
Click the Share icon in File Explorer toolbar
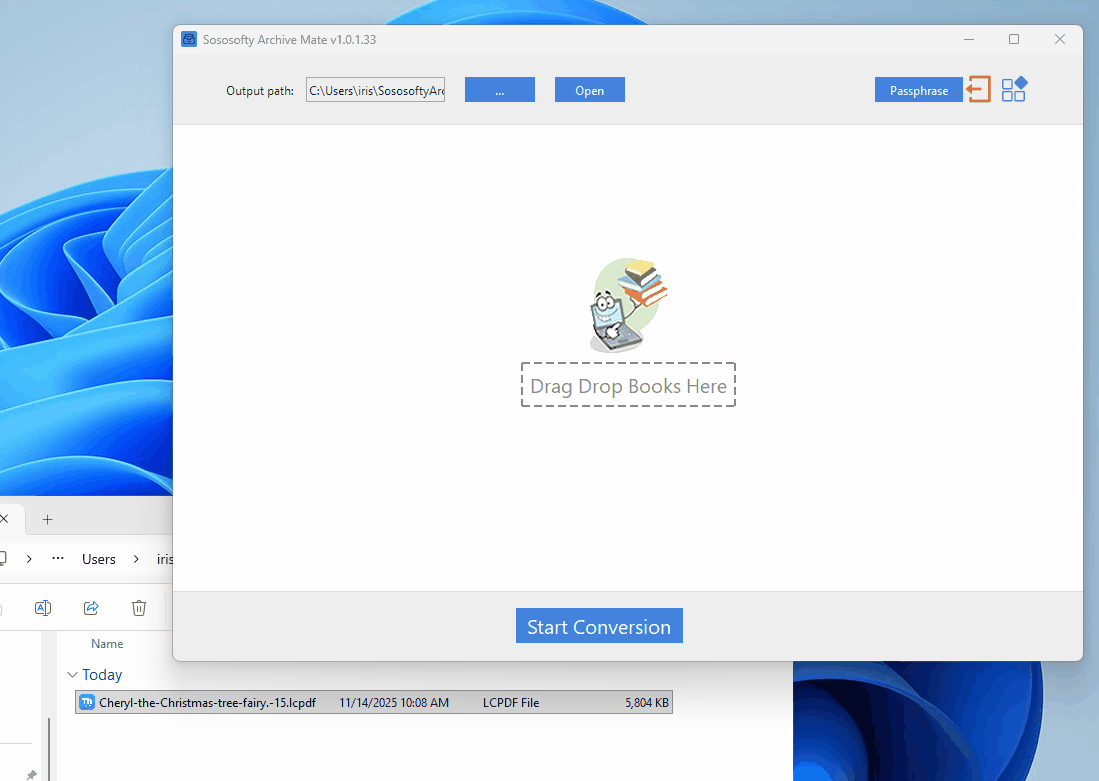91,607
